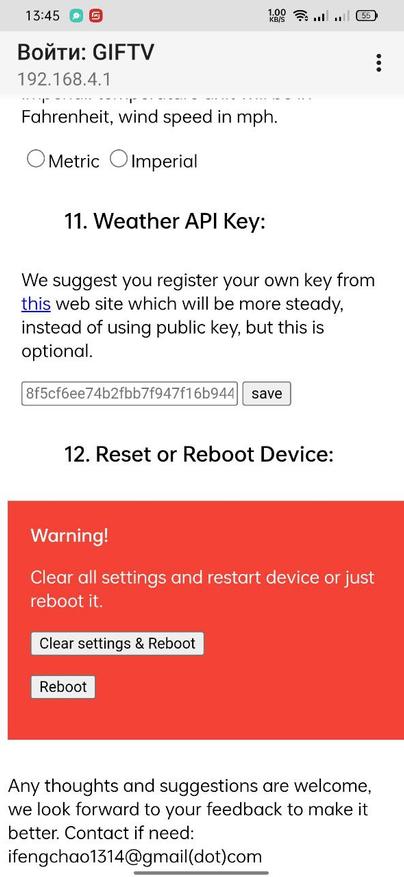Tap the Wi-Fi status icon
The height and width of the screenshot is (877, 404).
coord(302,16)
